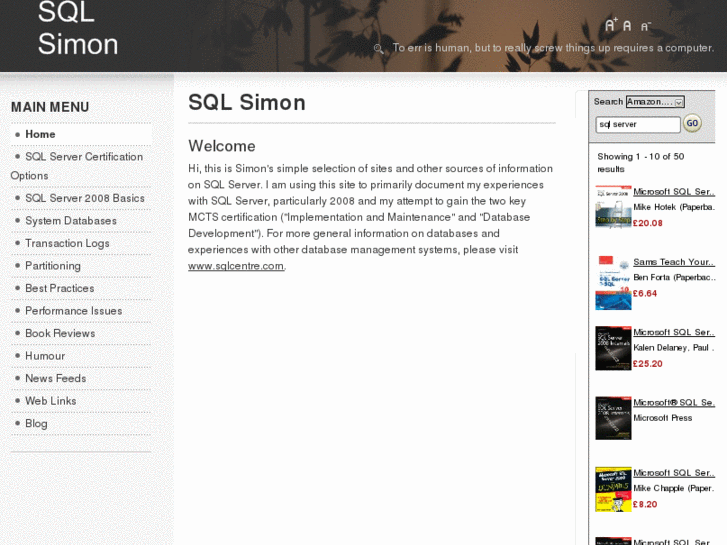
Task: Click 'Kalen Delaney, Paul .' author text
Action: click(x=674, y=348)
